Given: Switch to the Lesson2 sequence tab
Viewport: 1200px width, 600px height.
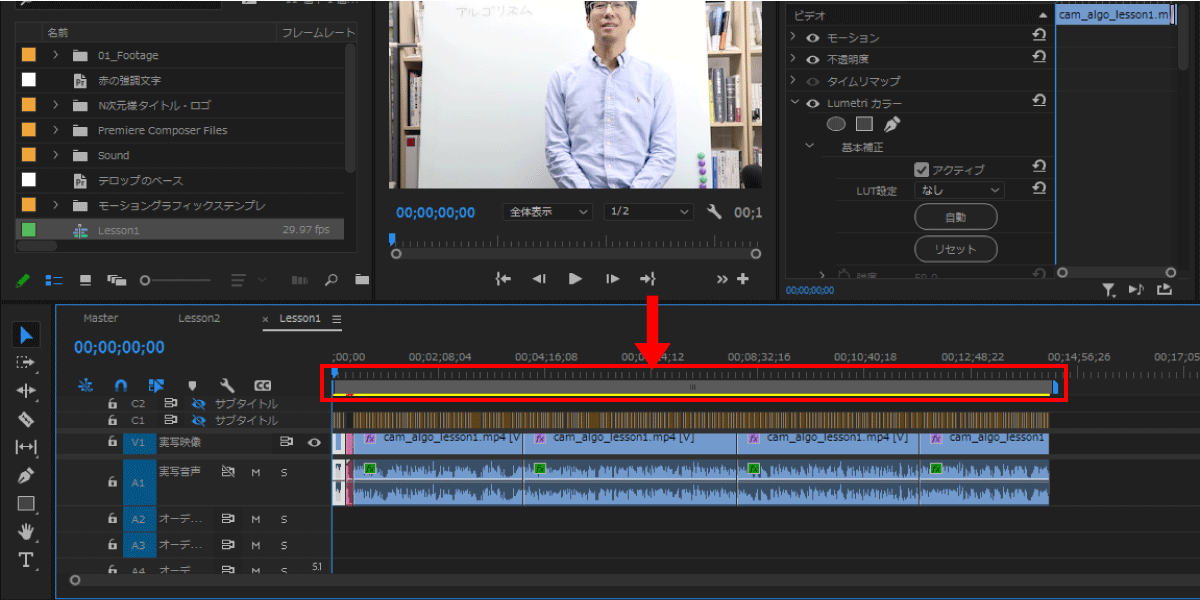Looking at the screenshot, I should click(x=199, y=318).
